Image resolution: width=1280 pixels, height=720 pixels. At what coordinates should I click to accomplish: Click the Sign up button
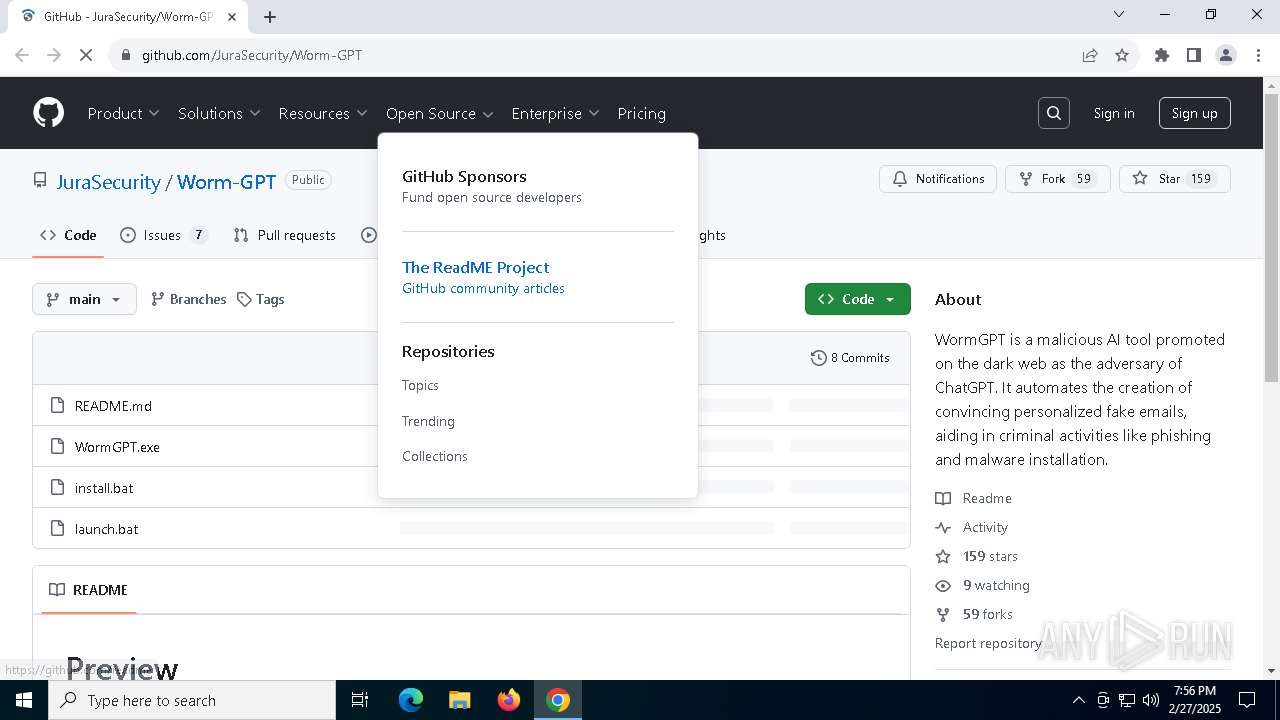[x=1195, y=113]
